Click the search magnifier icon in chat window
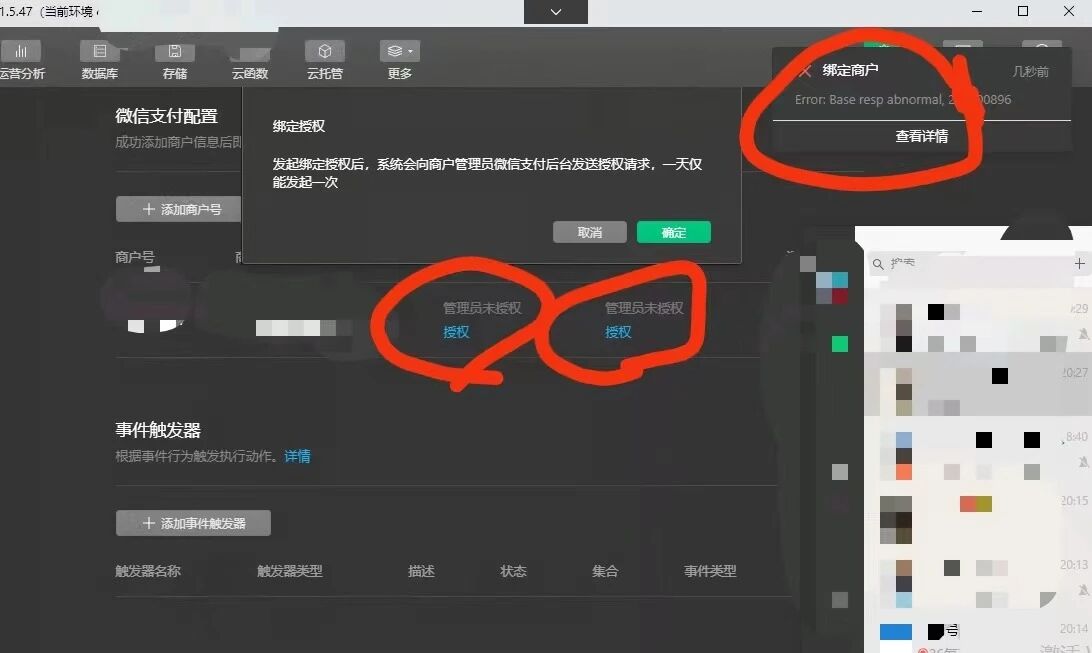This screenshot has width=1092, height=653. pyautogui.click(x=878, y=265)
